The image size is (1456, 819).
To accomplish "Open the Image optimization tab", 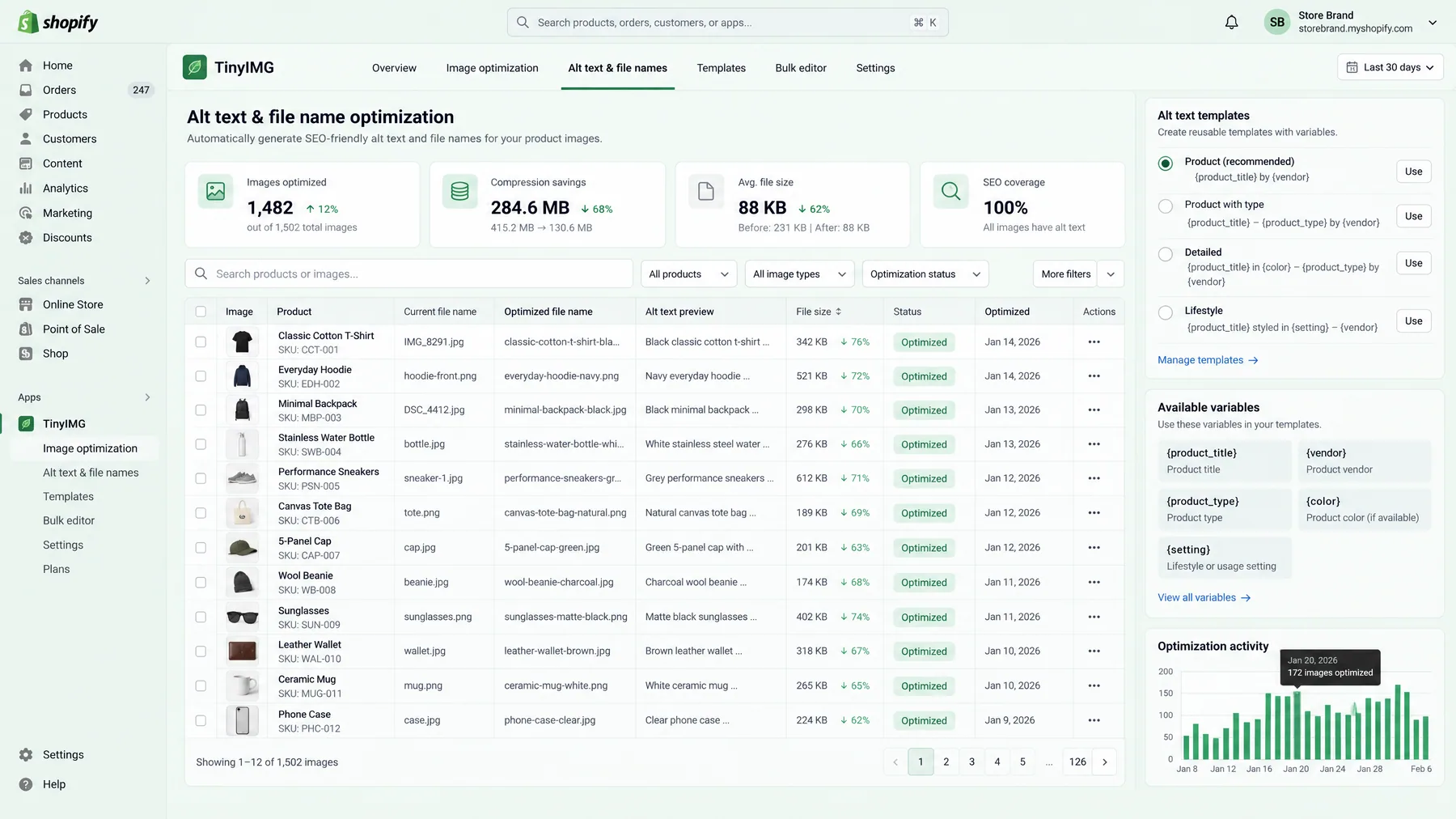I will point(492,68).
